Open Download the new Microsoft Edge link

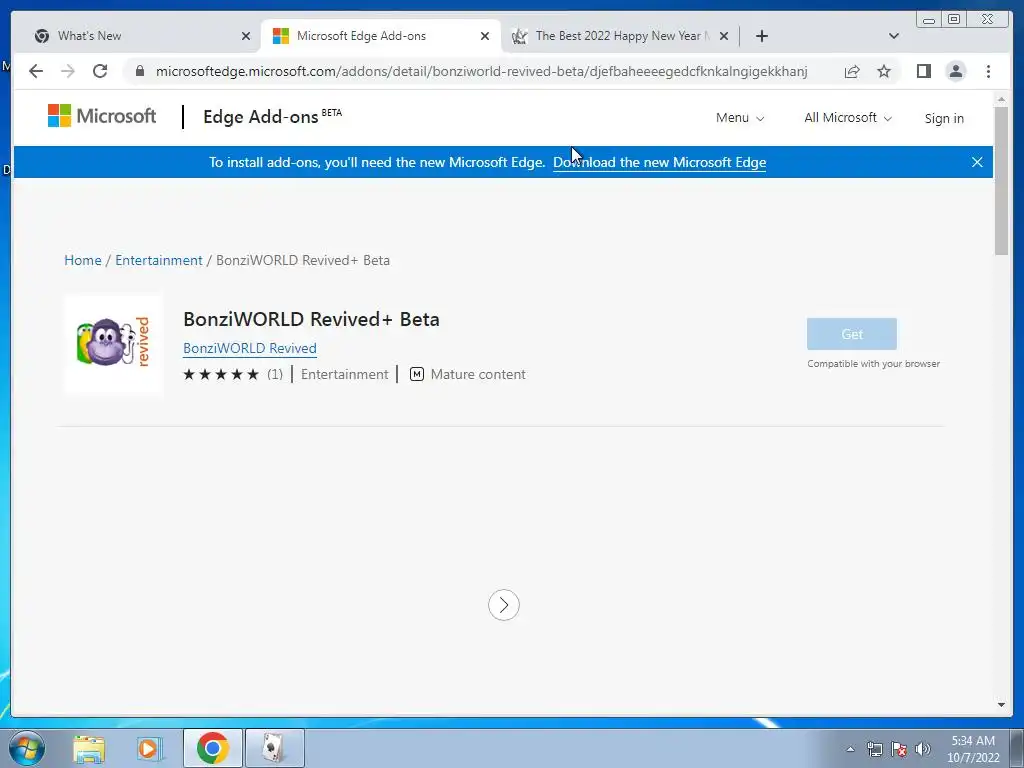(x=660, y=162)
